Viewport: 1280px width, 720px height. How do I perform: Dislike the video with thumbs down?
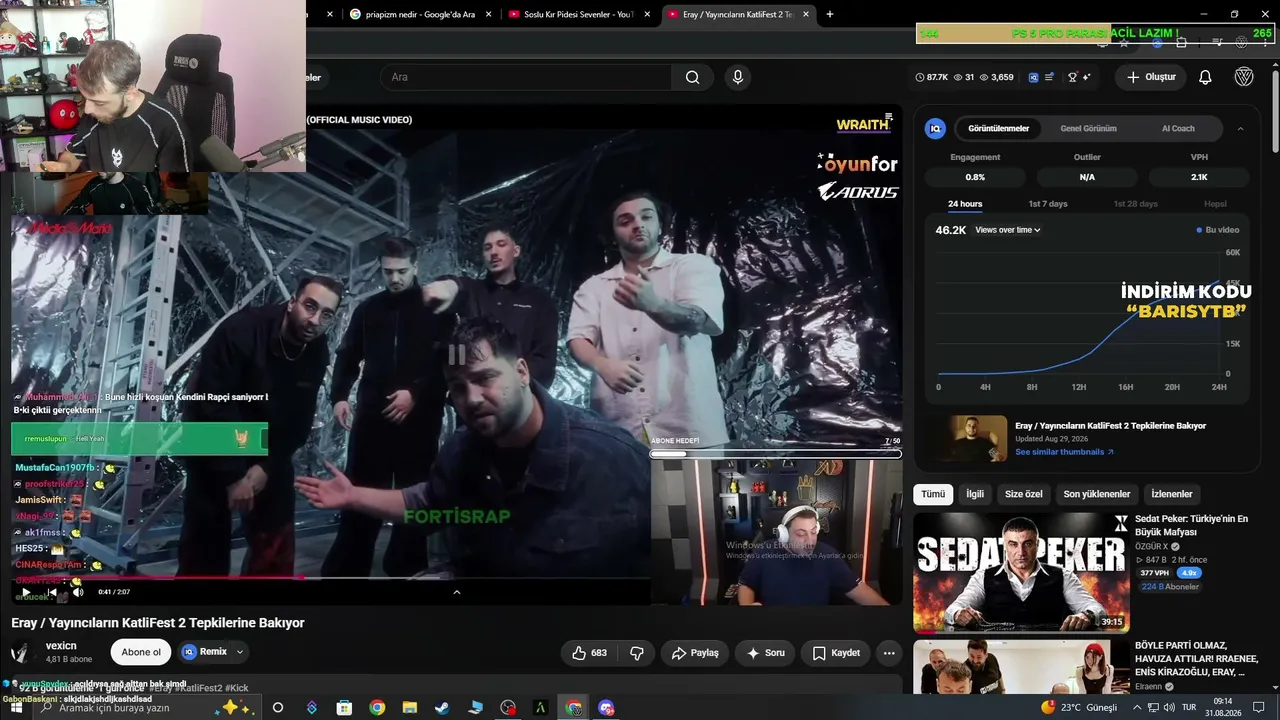(637, 653)
